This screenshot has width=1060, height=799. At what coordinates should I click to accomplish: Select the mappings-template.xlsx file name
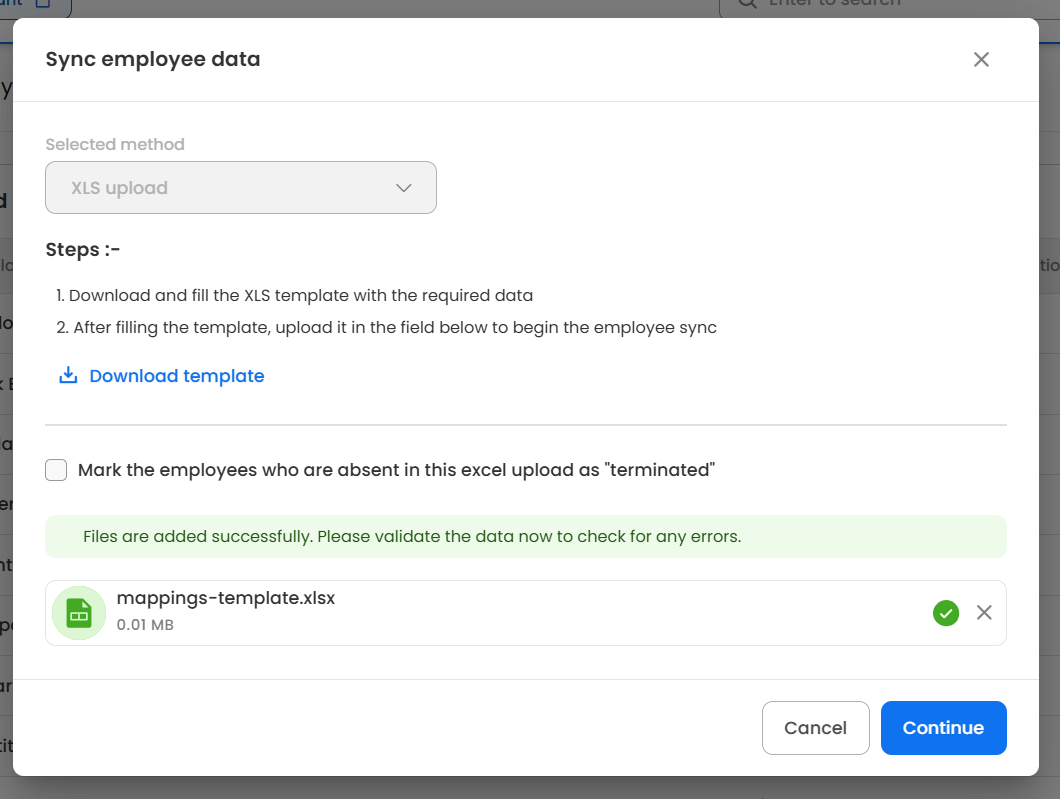click(x=226, y=598)
